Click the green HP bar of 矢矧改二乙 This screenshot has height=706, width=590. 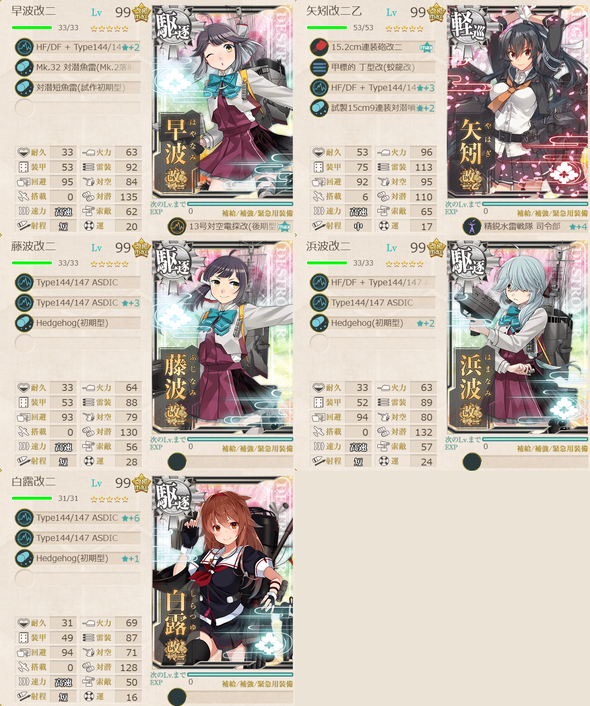point(327,28)
